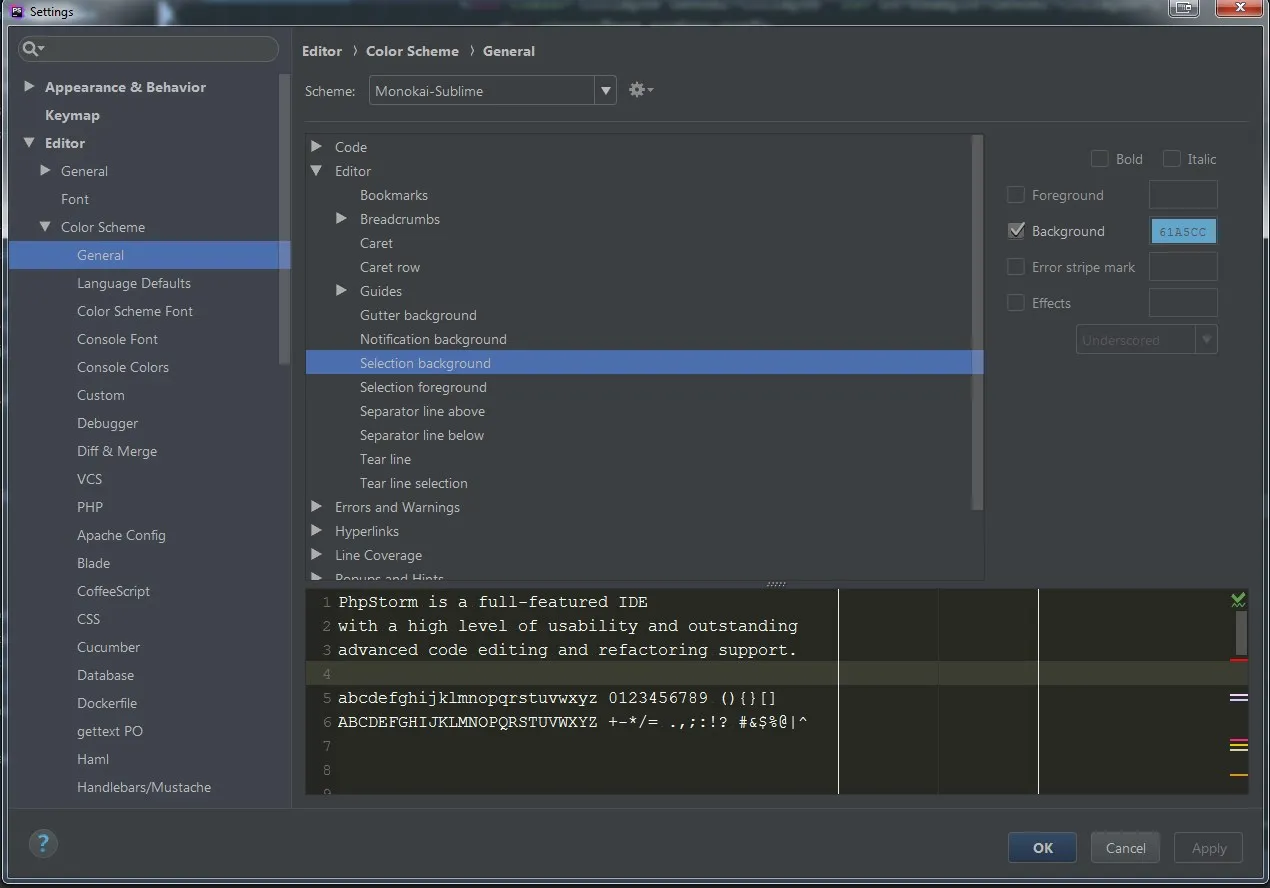Enable the Bold checkbox

tap(1099, 159)
